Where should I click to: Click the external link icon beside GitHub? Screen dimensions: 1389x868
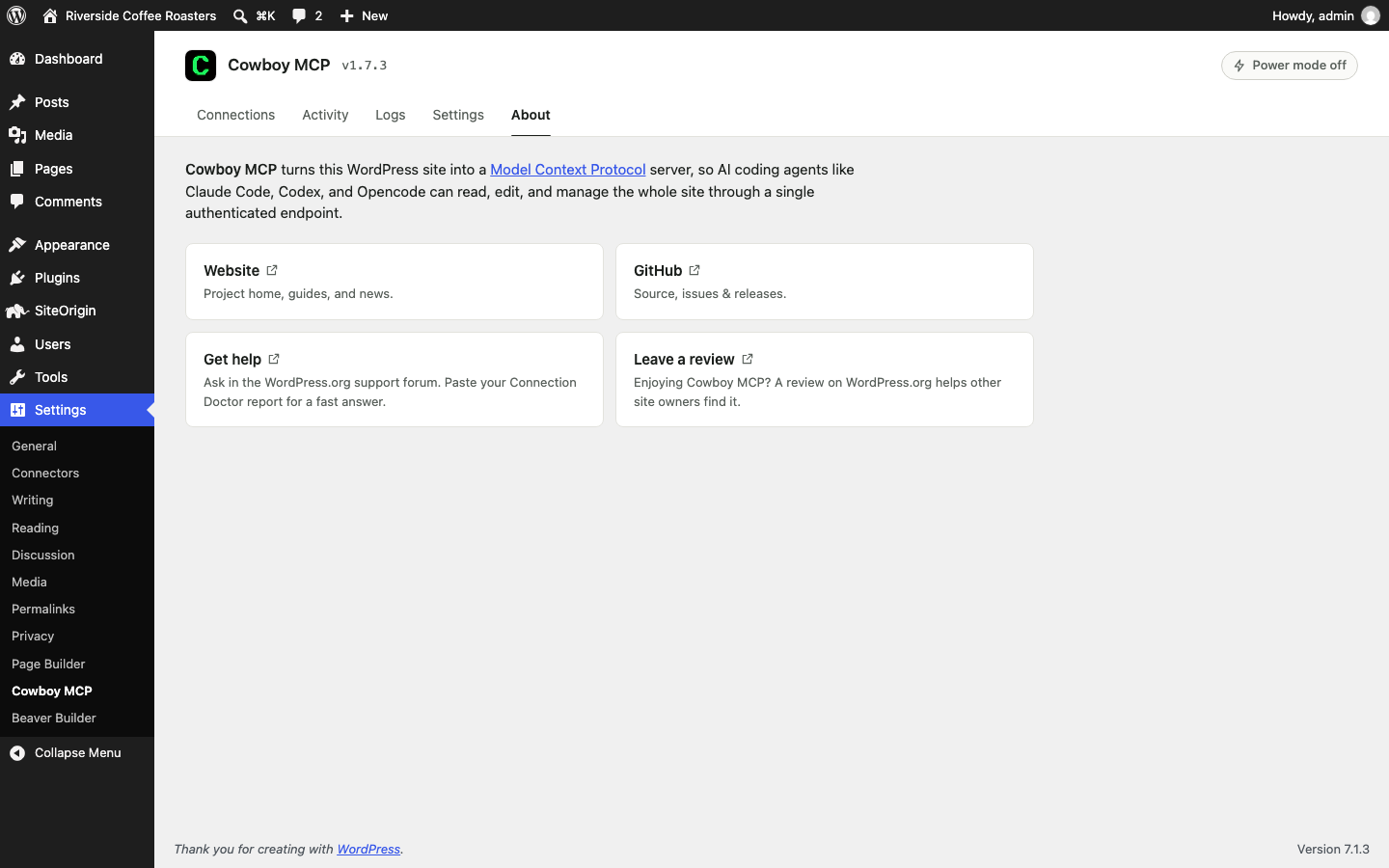[x=694, y=270]
